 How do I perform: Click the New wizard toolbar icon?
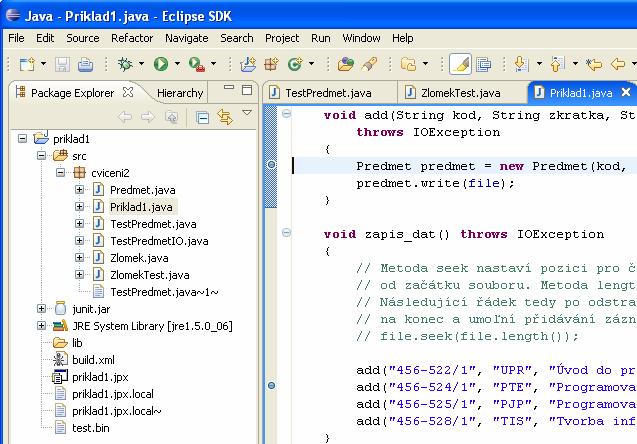[x=27, y=64]
